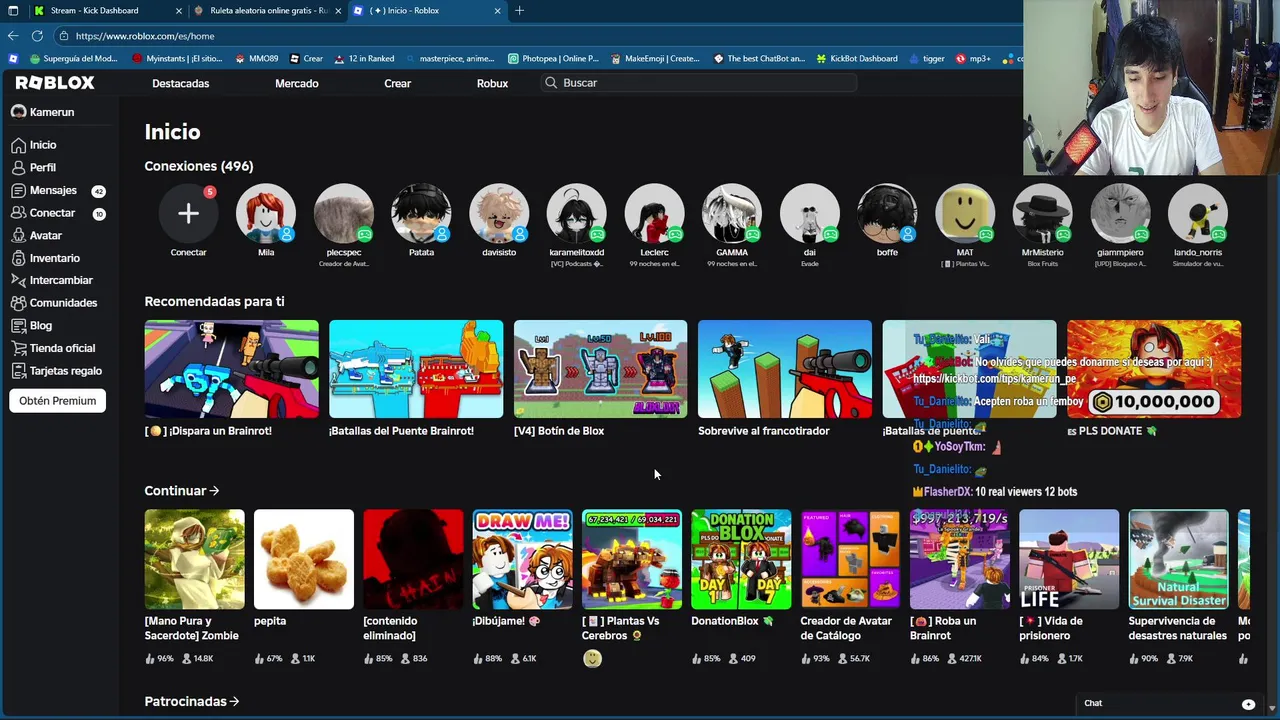The width and height of the screenshot is (1280, 720).
Task: Open Tarjetas regalo in the sidebar
Action: (x=56, y=371)
